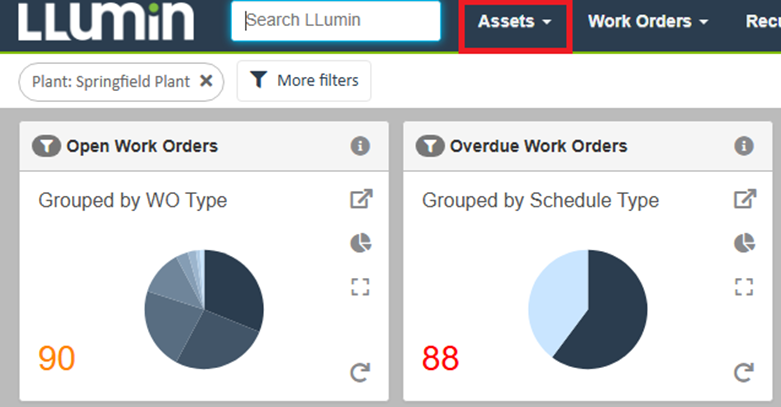
Task: Toggle filter icon on Open Work Orders
Action: click(x=46, y=146)
